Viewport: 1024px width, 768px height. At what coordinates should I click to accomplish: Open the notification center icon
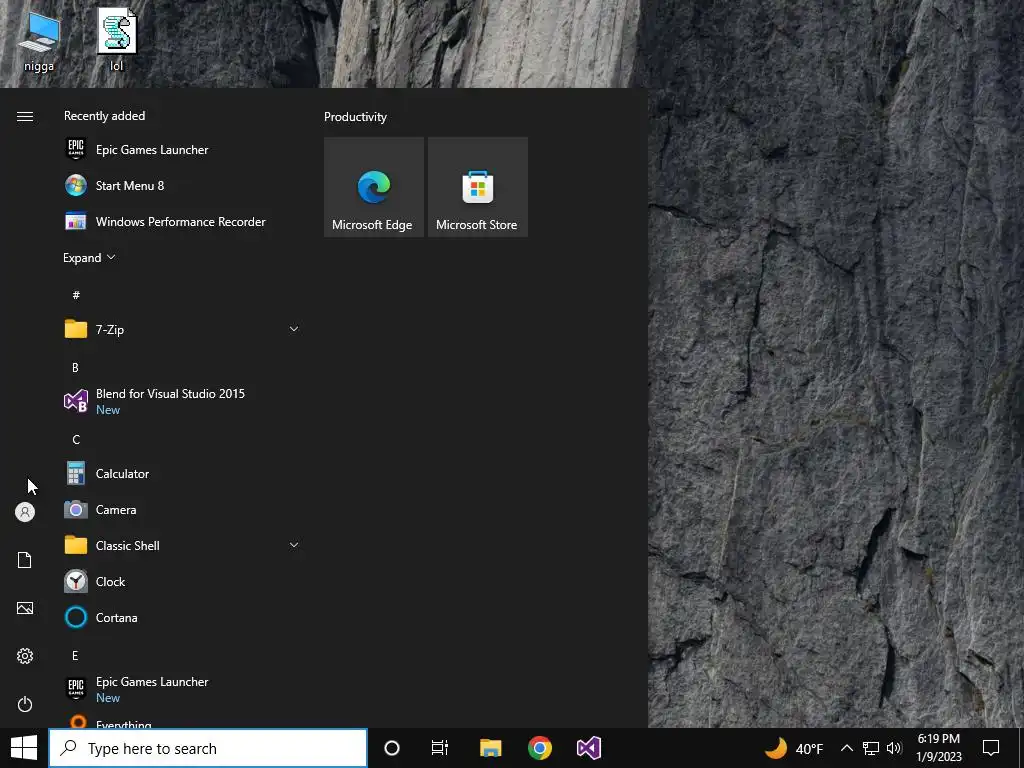(991, 748)
